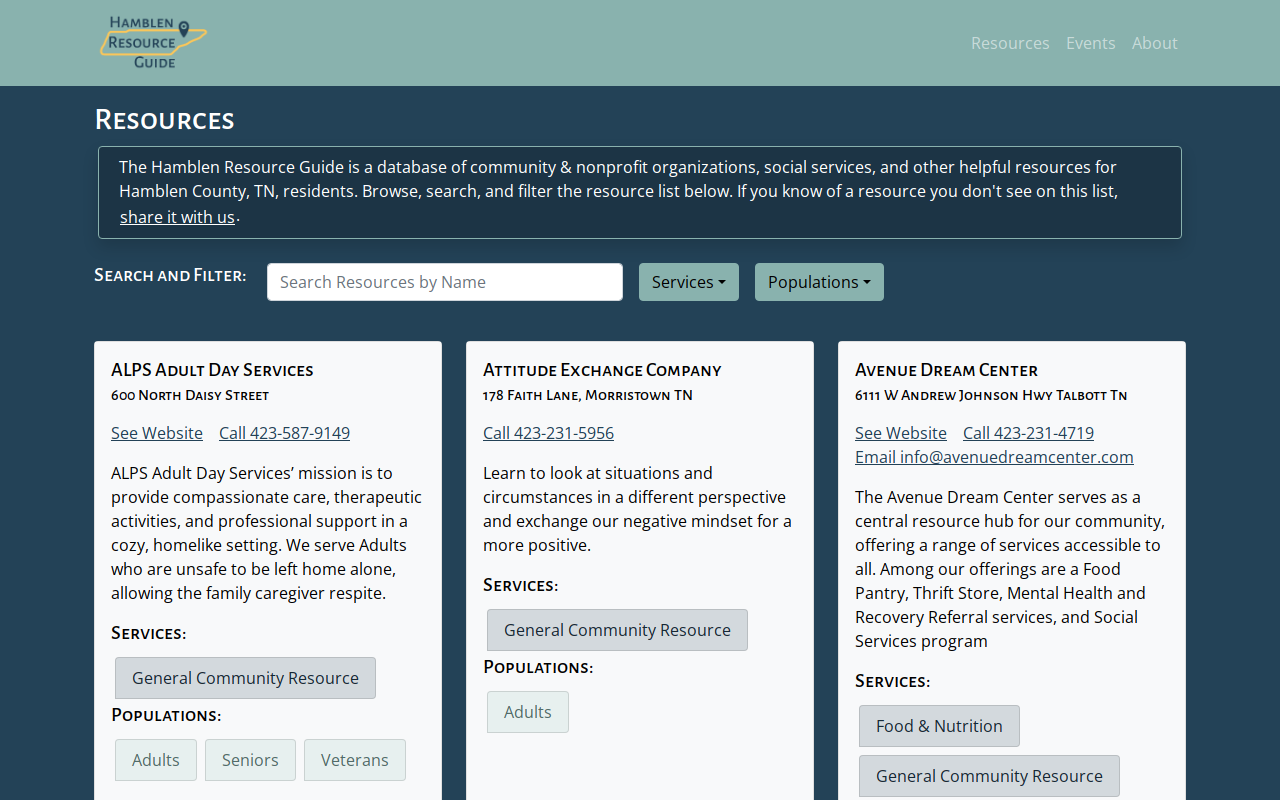
Task: Click Adults tag in Attitude Exchange card
Action: point(528,712)
